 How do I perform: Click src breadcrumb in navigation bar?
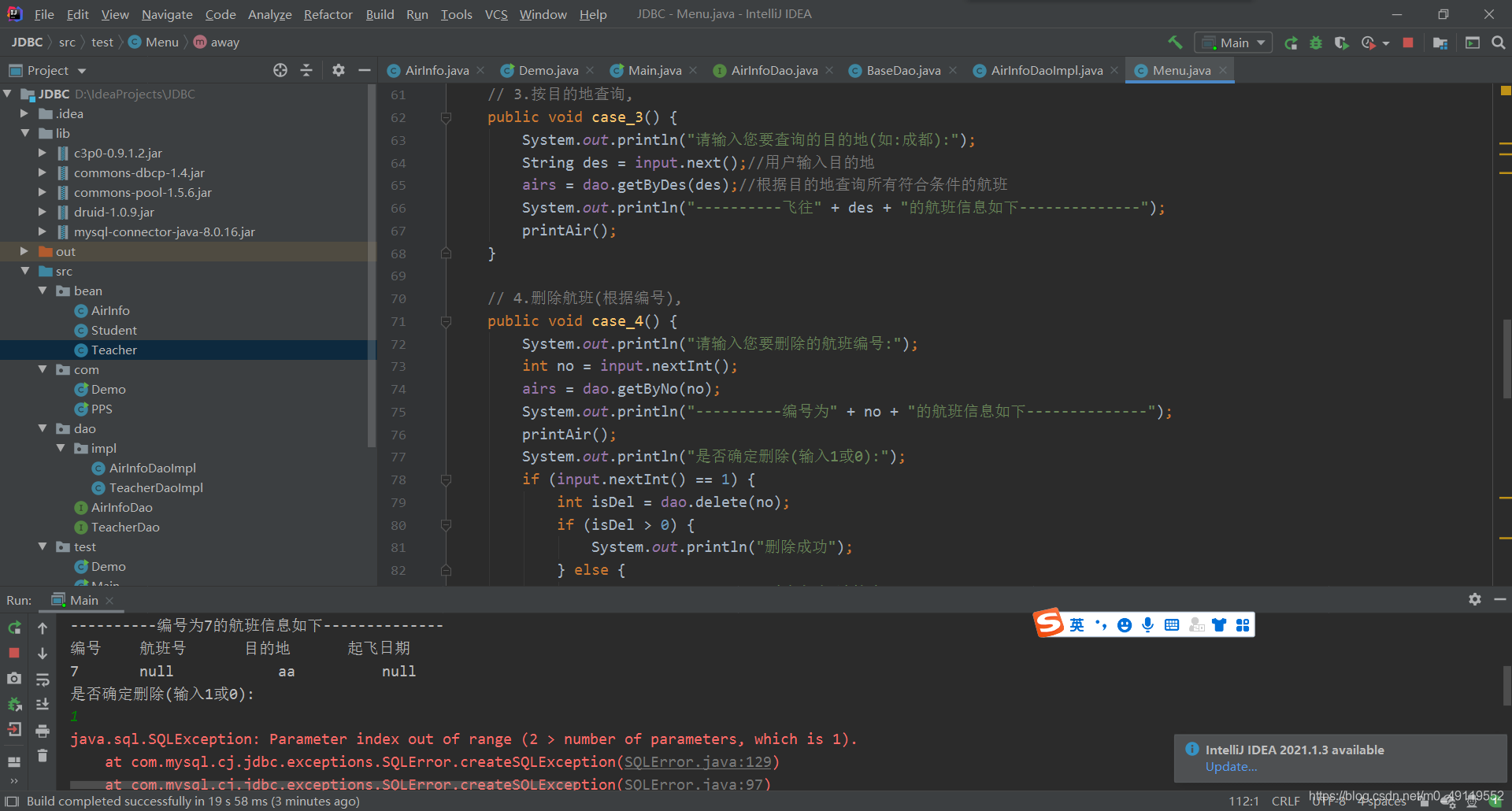point(67,43)
